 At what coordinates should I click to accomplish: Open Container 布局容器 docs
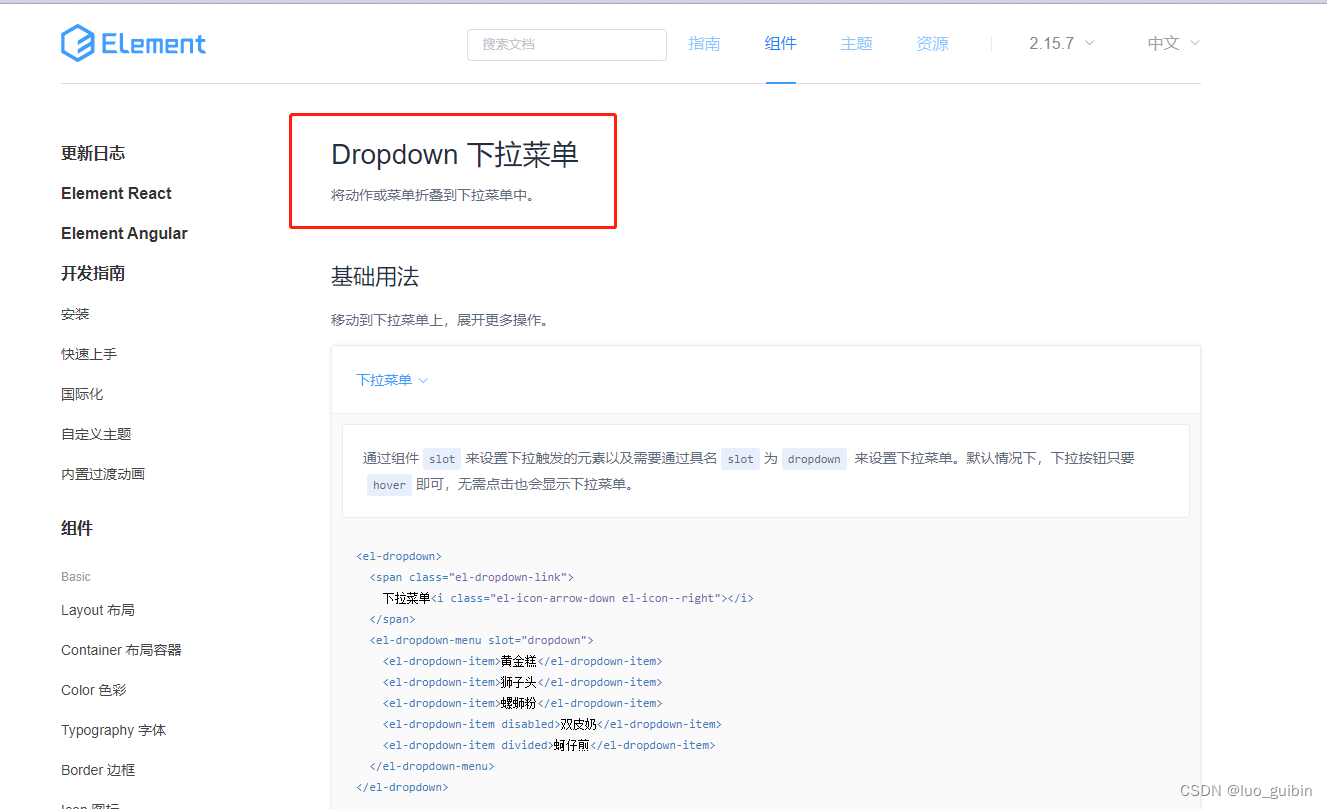(121, 649)
